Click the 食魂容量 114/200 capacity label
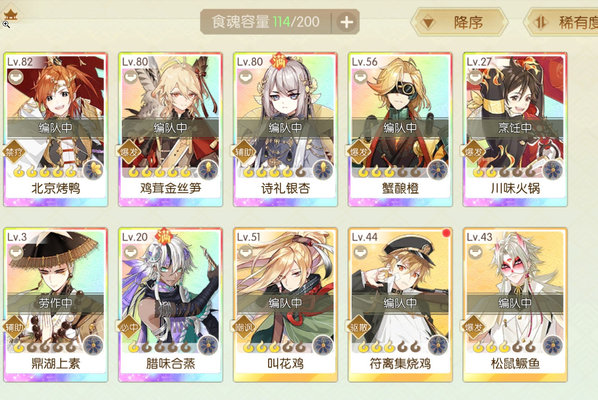Image resolution: width=598 pixels, height=400 pixels. 266,22
